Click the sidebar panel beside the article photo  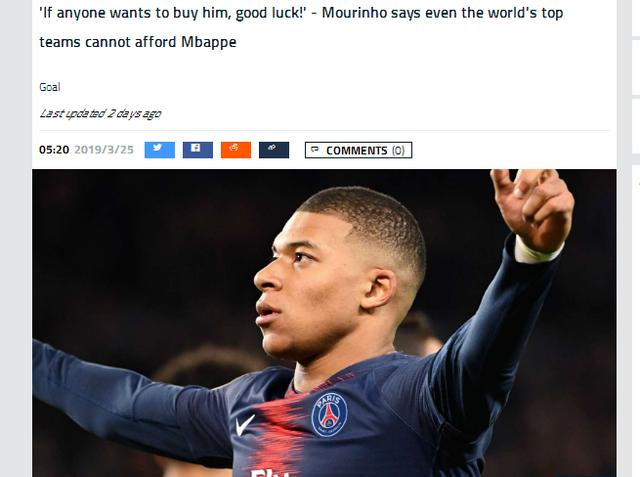[x=636, y=321]
